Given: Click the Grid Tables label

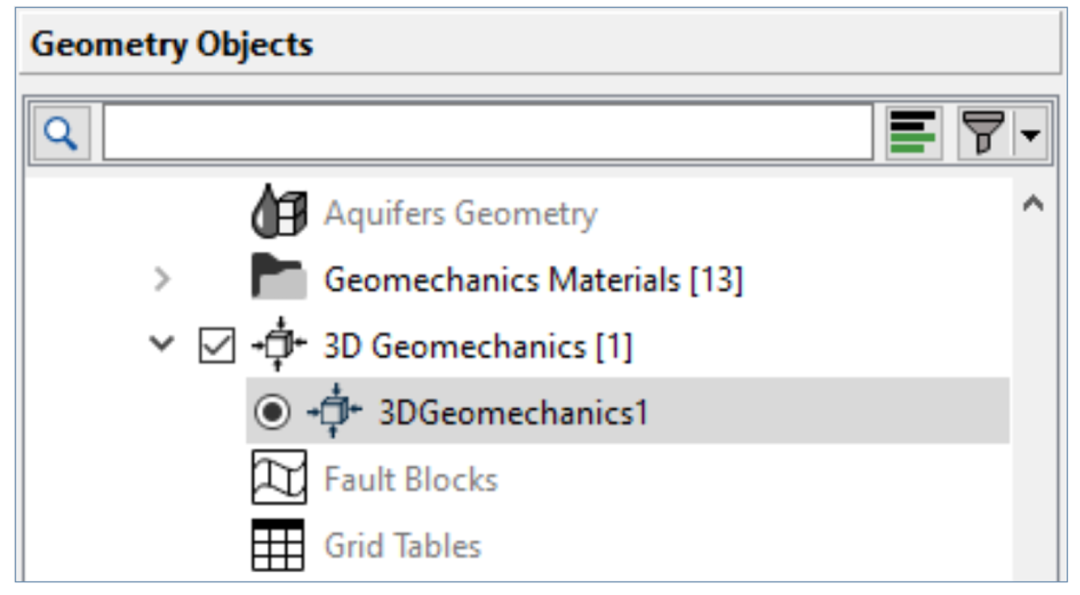Looking at the screenshot, I should [402, 545].
